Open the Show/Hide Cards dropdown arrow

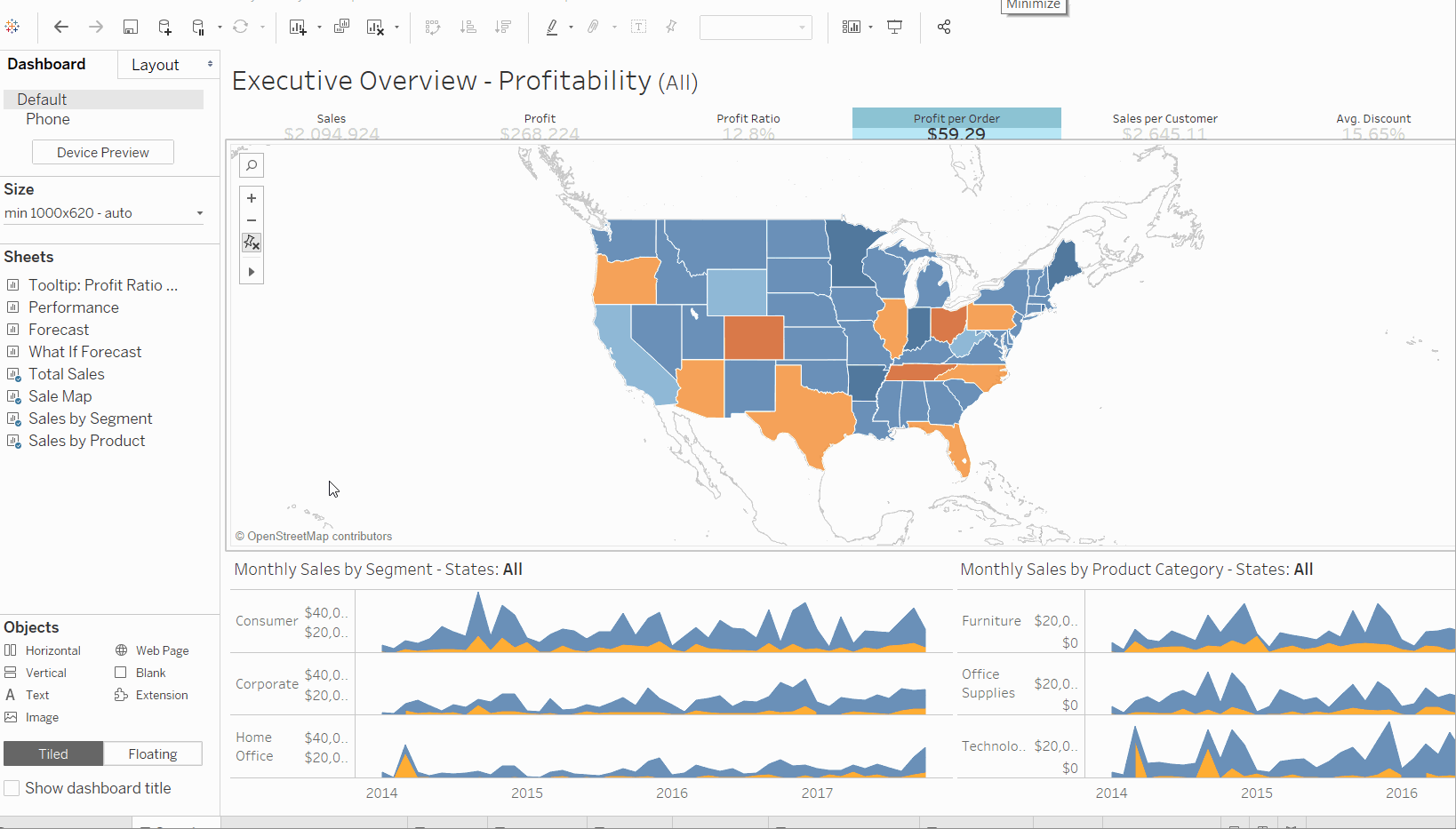[869, 27]
